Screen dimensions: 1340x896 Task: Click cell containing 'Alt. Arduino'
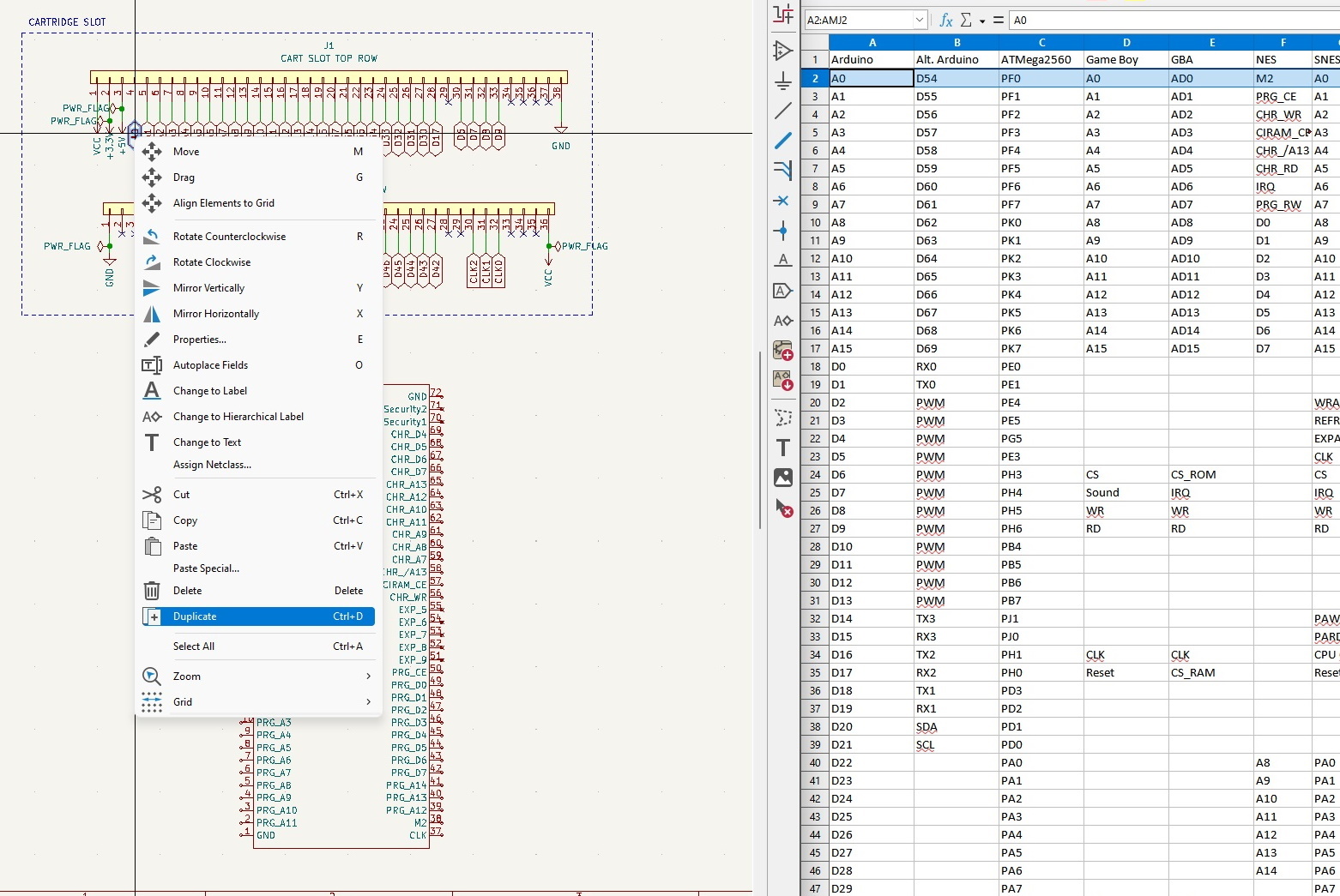tap(957, 60)
